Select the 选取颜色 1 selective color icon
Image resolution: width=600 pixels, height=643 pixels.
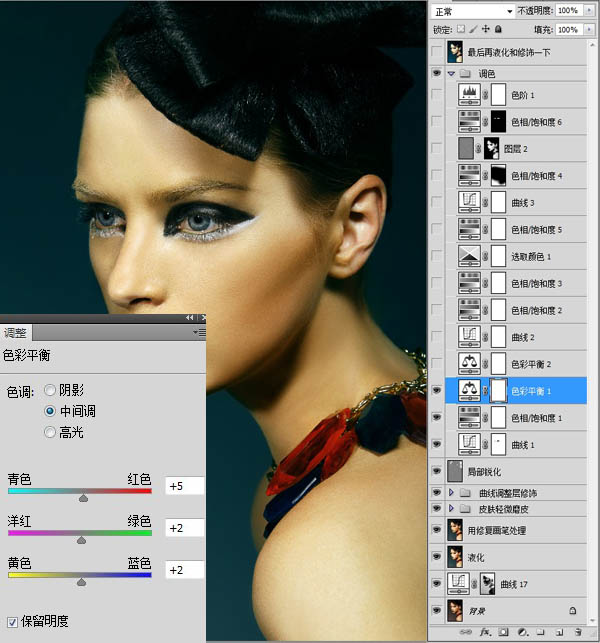tap(469, 256)
